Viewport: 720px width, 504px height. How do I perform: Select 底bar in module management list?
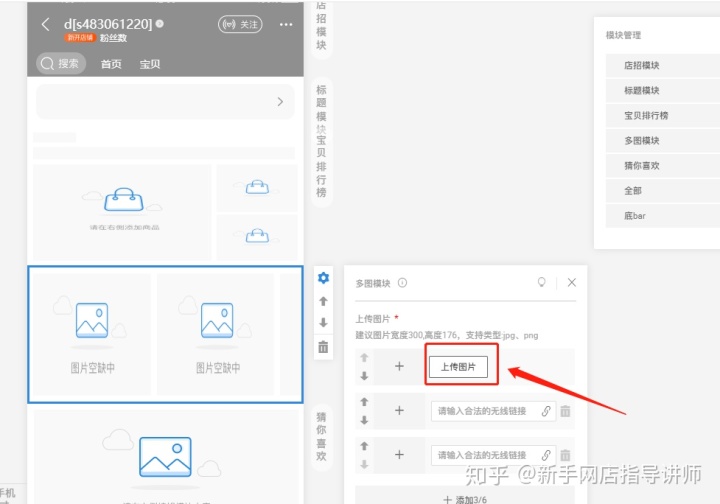coord(663,216)
